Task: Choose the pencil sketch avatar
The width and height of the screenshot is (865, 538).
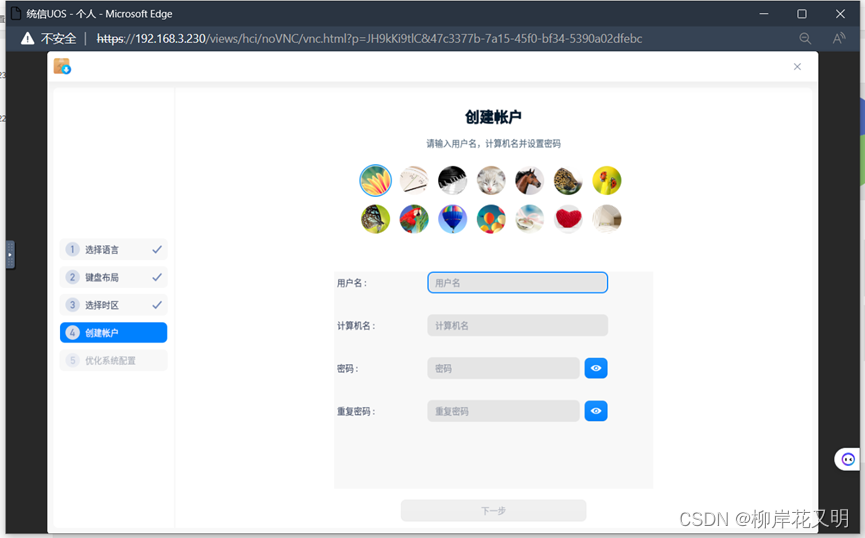Action: 414,180
